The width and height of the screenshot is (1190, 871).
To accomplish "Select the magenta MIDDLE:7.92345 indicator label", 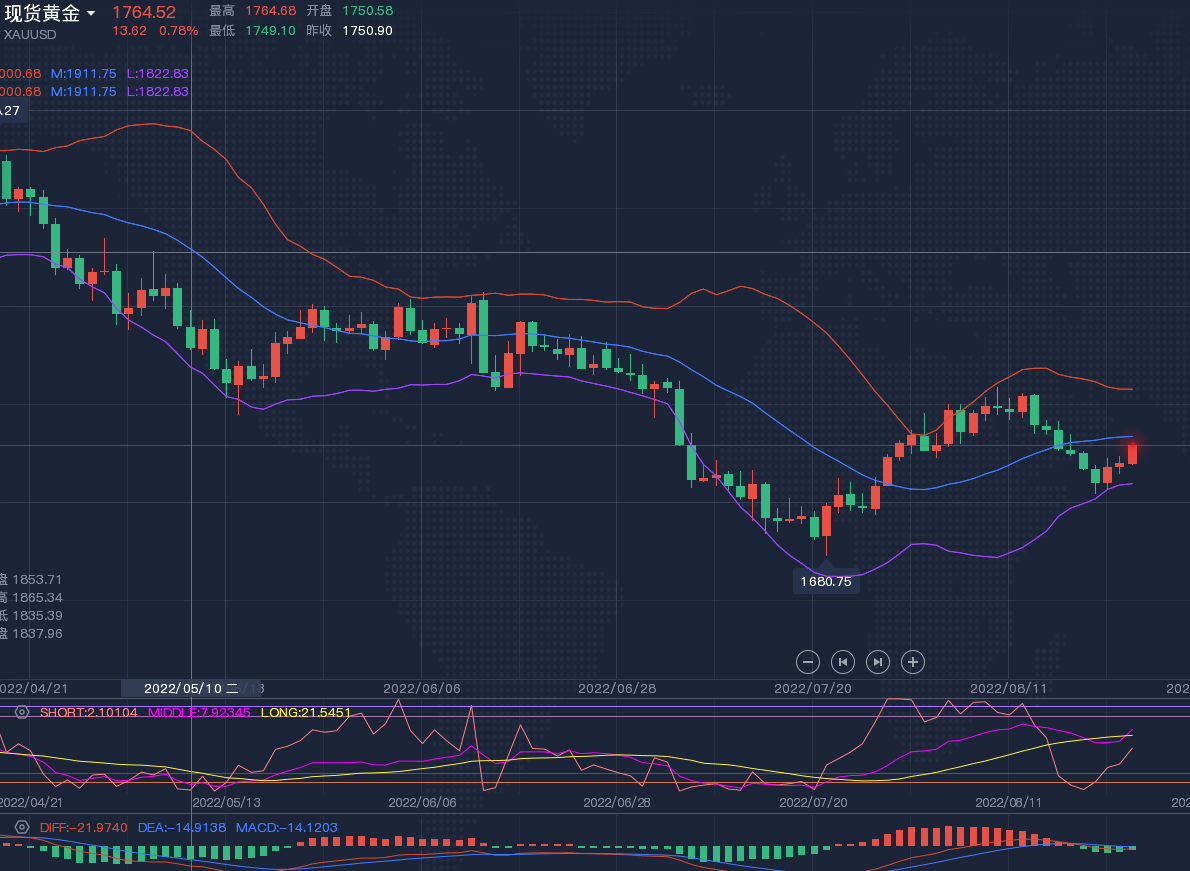I will (199, 712).
